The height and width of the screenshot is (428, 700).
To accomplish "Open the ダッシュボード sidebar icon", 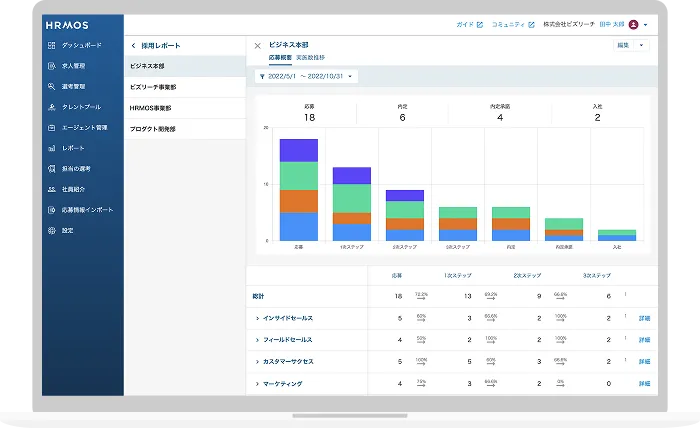I will click(52, 46).
